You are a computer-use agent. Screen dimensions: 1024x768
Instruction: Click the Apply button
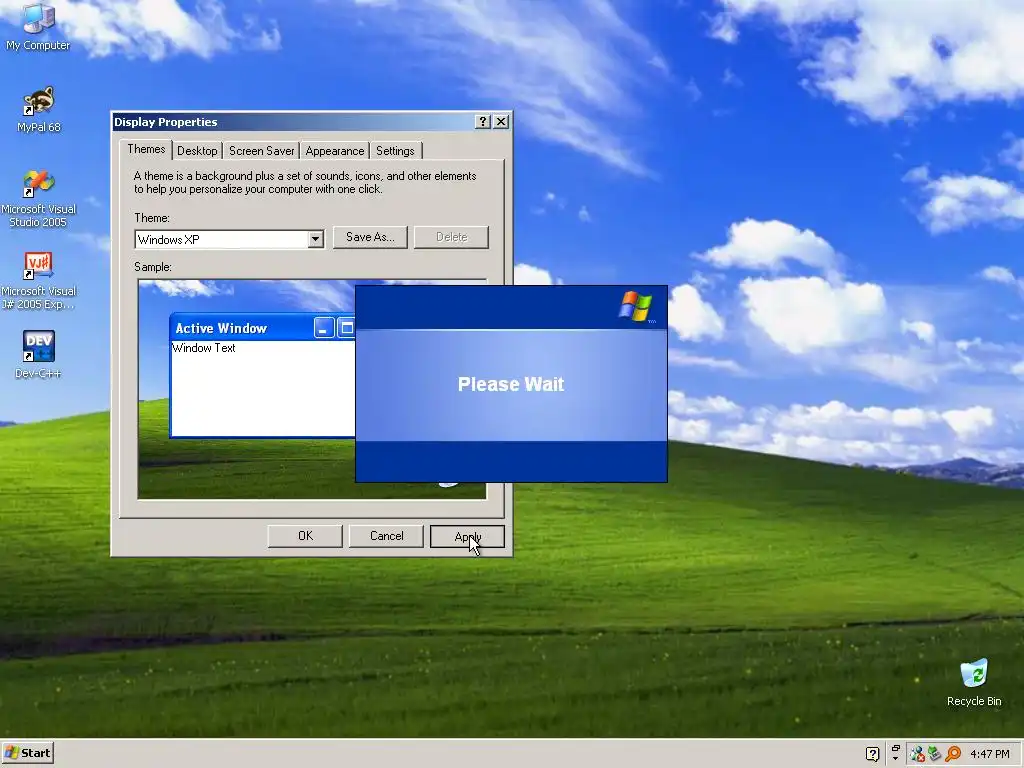pos(467,536)
